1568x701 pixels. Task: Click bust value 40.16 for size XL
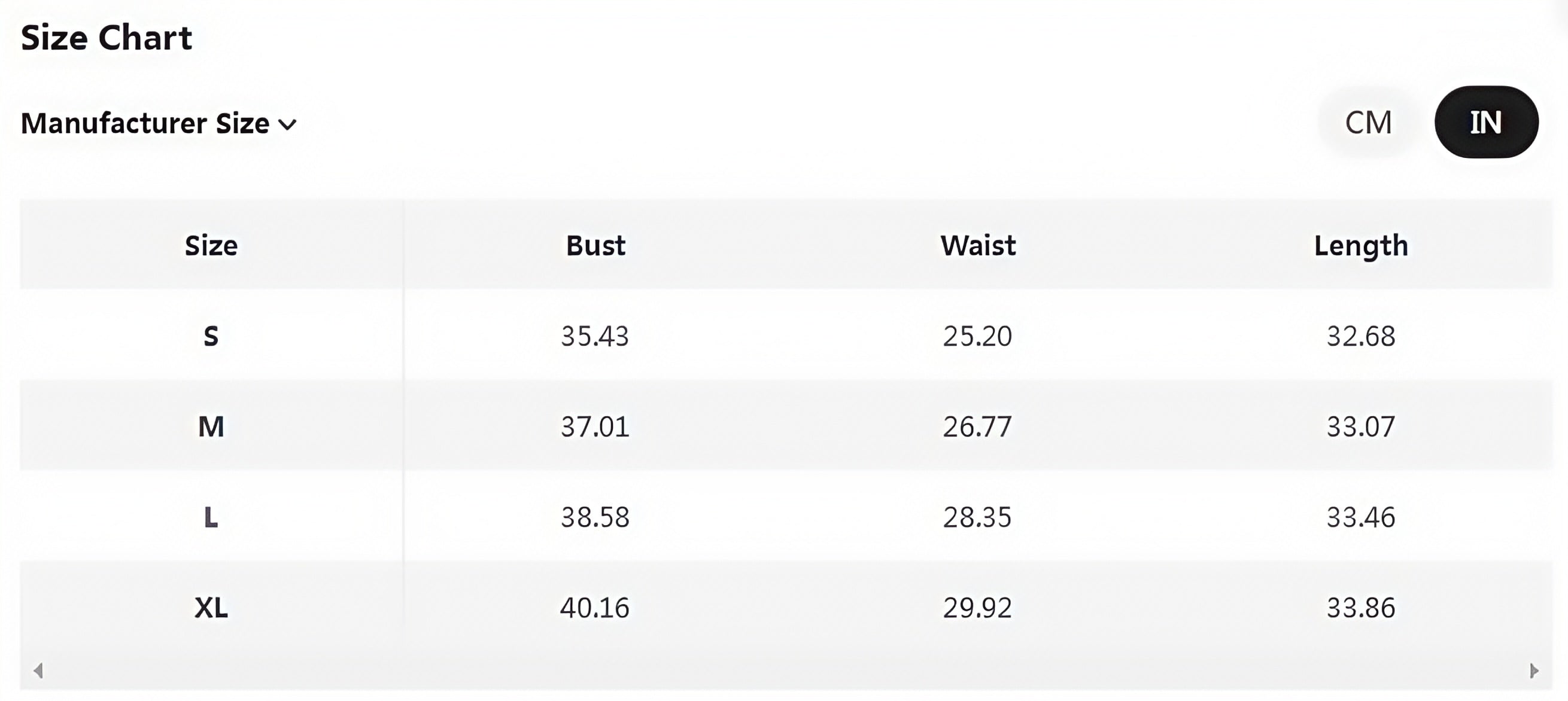[595, 607]
